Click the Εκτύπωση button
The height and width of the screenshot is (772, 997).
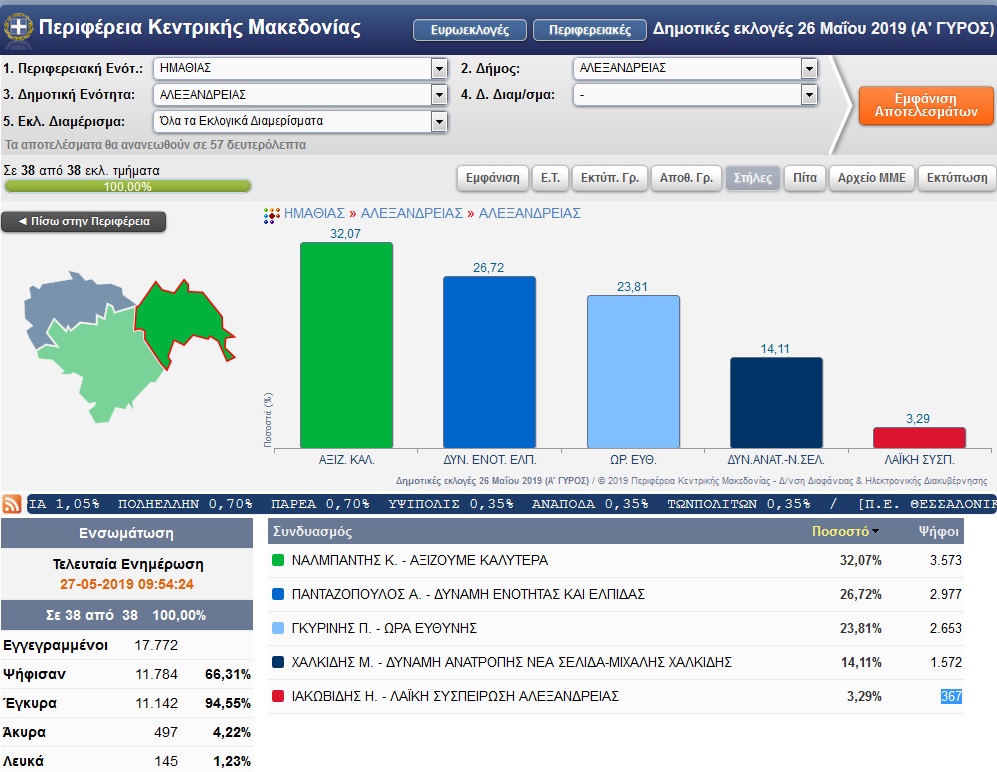click(x=957, y=178)
